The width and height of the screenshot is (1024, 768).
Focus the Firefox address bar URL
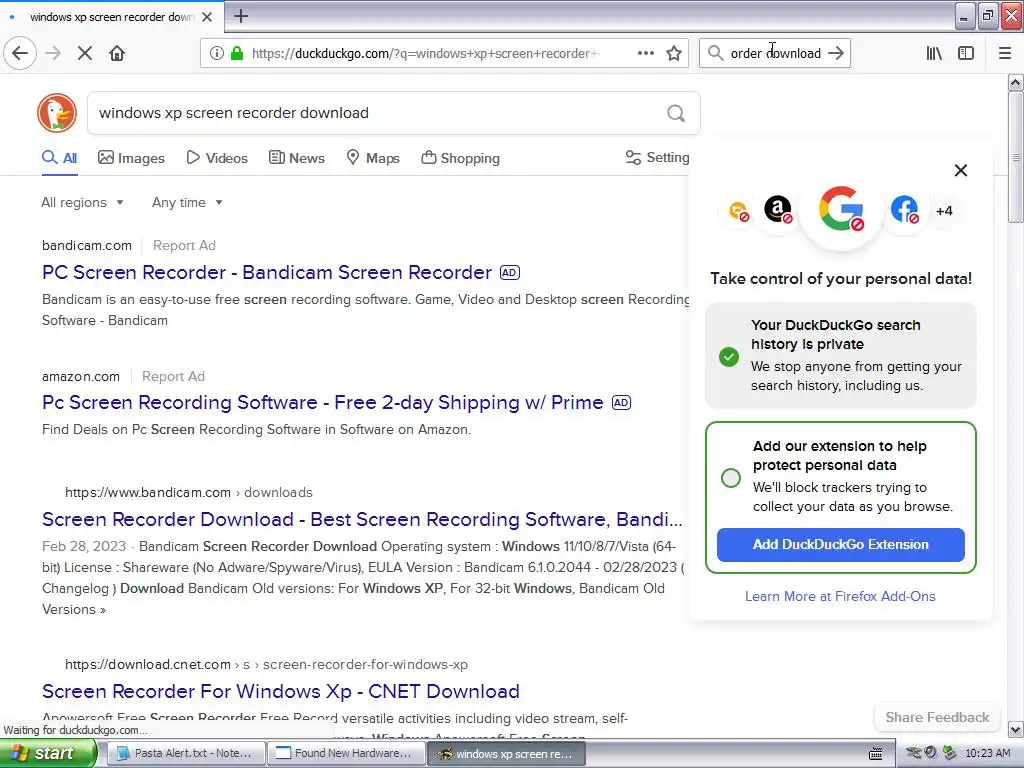click(425, 54)
